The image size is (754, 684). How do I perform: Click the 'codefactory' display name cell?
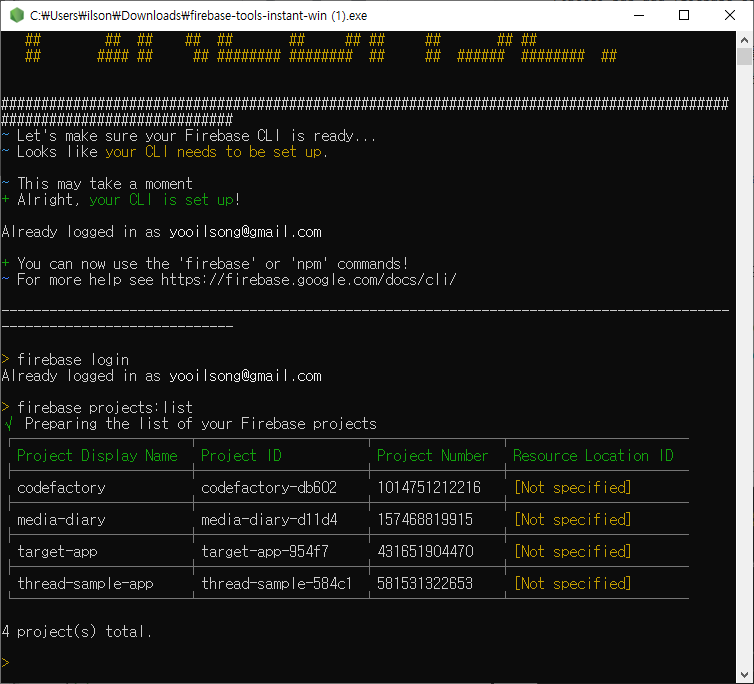pyautogui.click(x=61, y=487)
